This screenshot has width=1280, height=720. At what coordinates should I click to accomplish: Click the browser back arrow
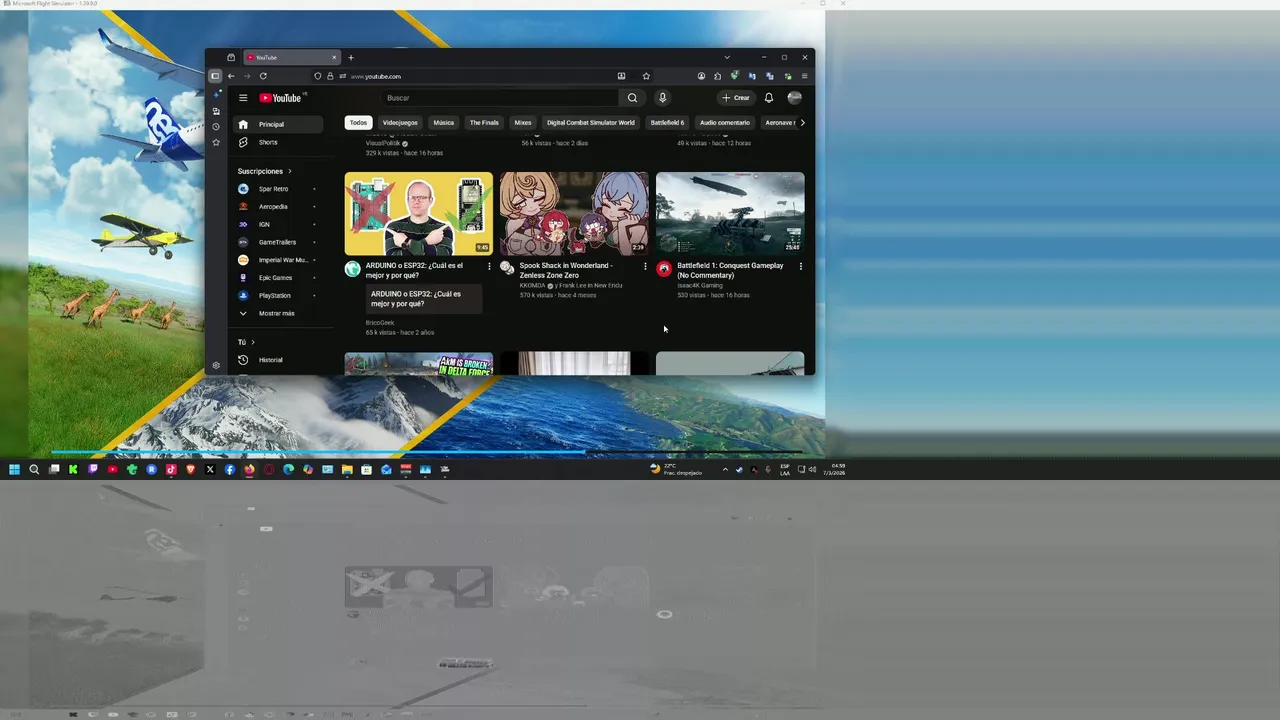click(x=231, y=76)
